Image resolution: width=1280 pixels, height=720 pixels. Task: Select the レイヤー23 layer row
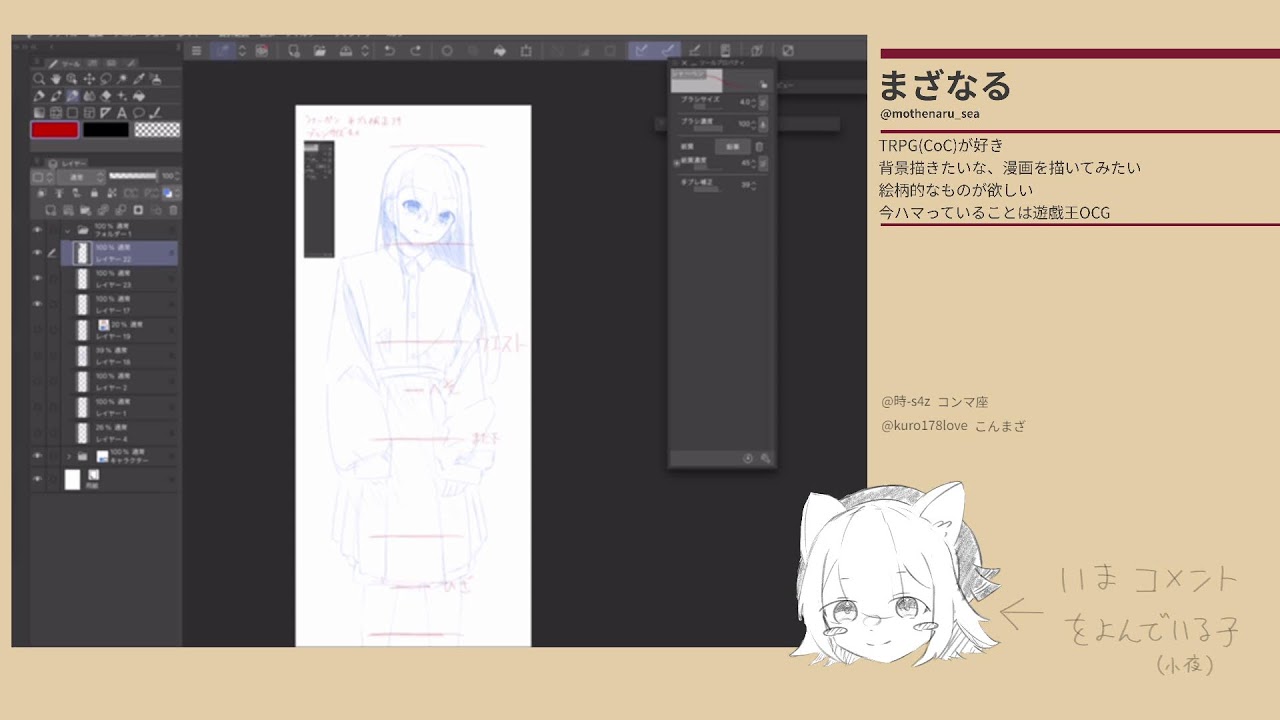120,278
